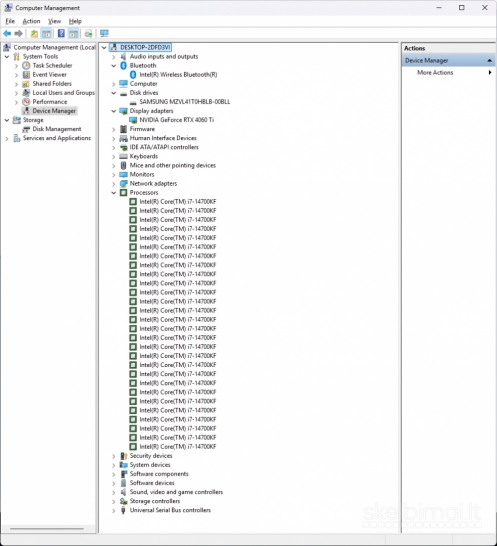
Task: Select Software components category
Action: click(159, 474)
